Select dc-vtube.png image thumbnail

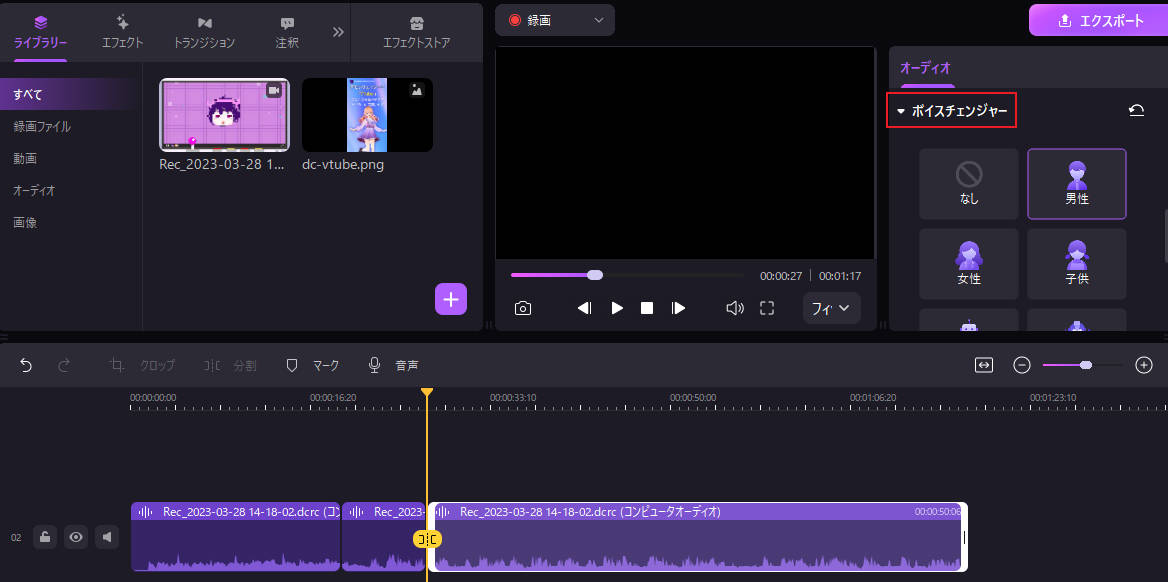coord(367,116)
